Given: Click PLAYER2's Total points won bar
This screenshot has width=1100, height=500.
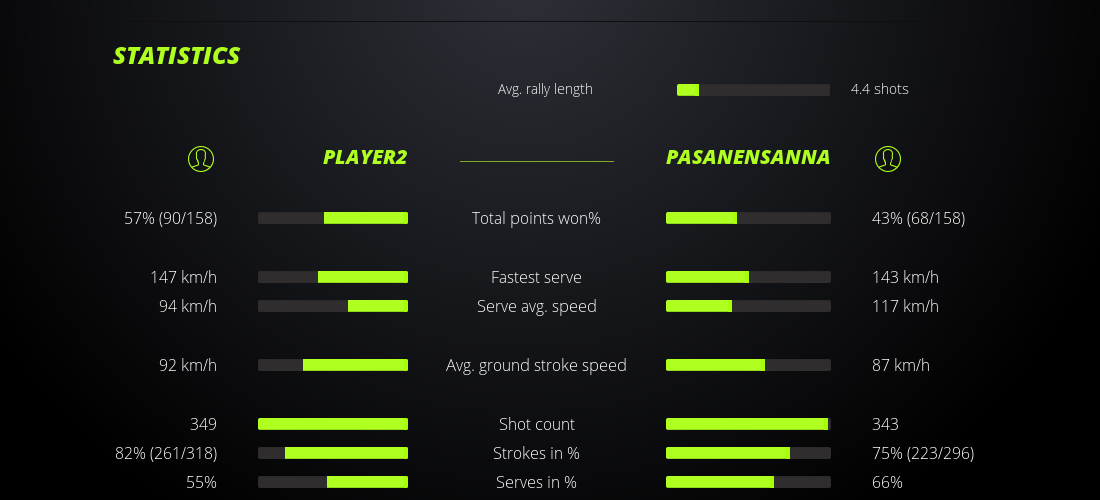Looking at the screenshot, I should pos(333,218).
